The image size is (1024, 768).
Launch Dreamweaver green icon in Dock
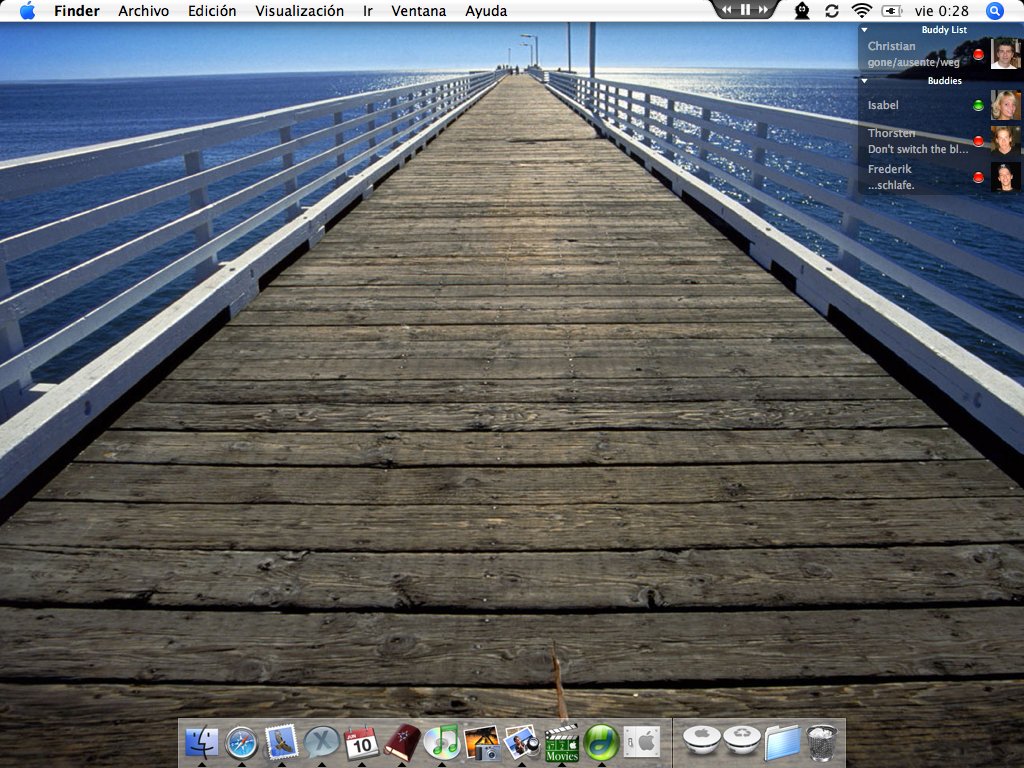[x=601, y=742]
